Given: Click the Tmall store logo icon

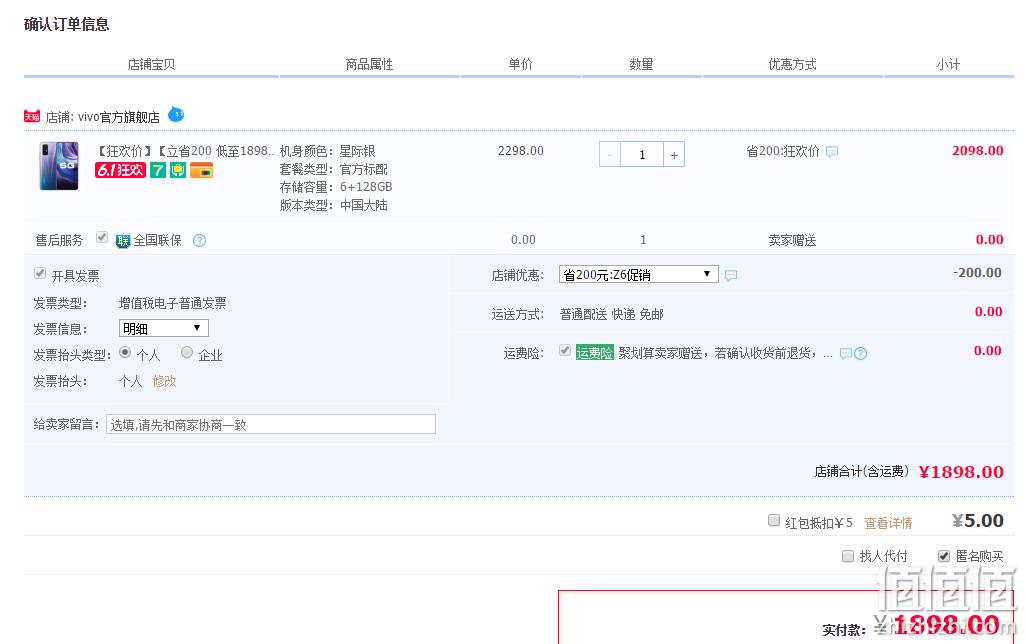Looking at the screenshot, I should pyautogui.click(x=31, y=116).
